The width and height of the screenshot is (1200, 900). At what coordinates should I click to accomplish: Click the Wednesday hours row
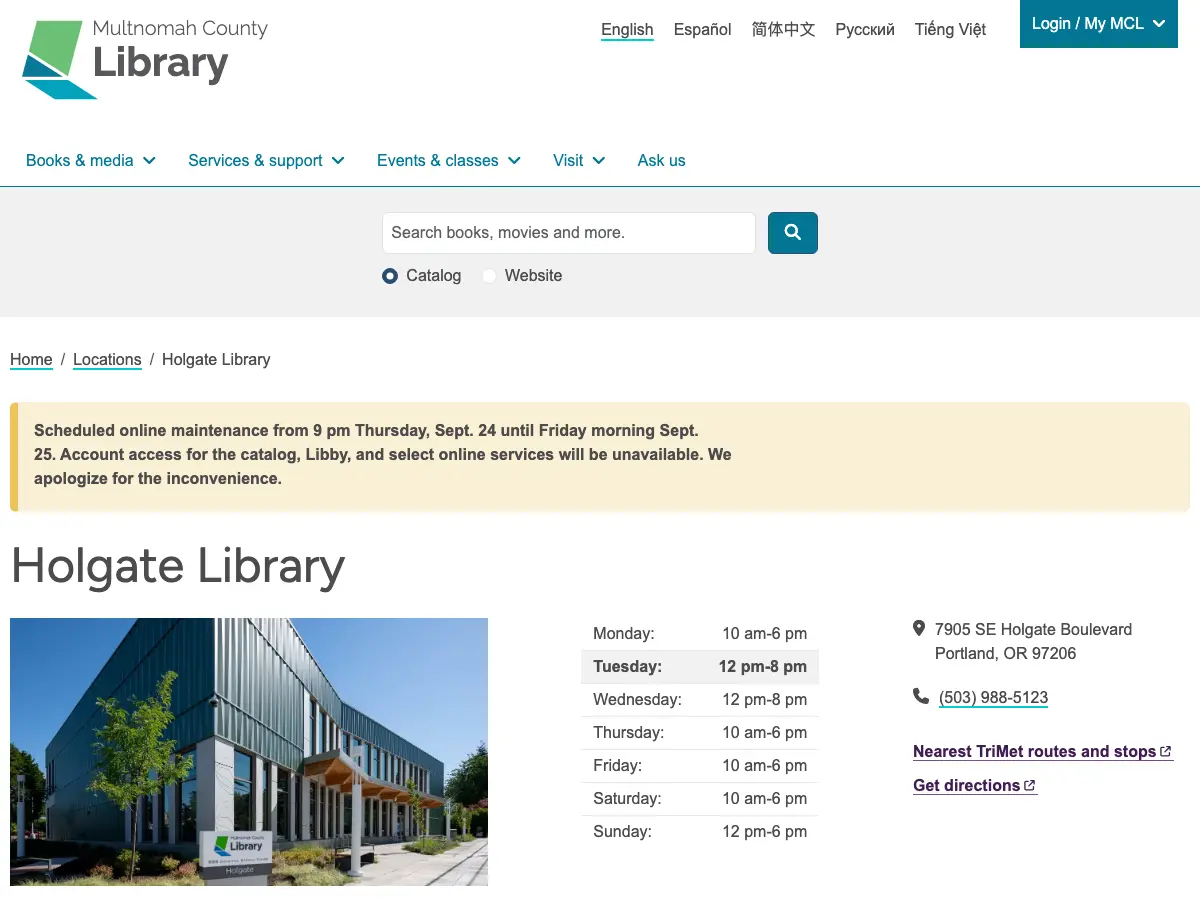[x=700, y=700]
